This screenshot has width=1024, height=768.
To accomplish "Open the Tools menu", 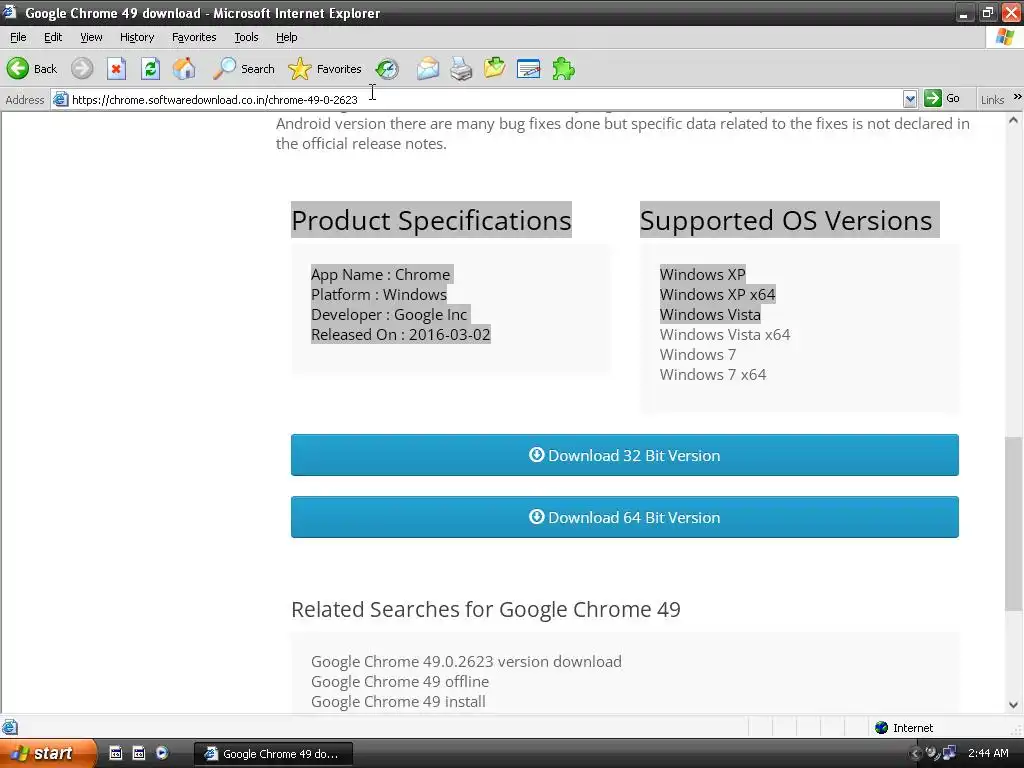I will pos(246,37).
